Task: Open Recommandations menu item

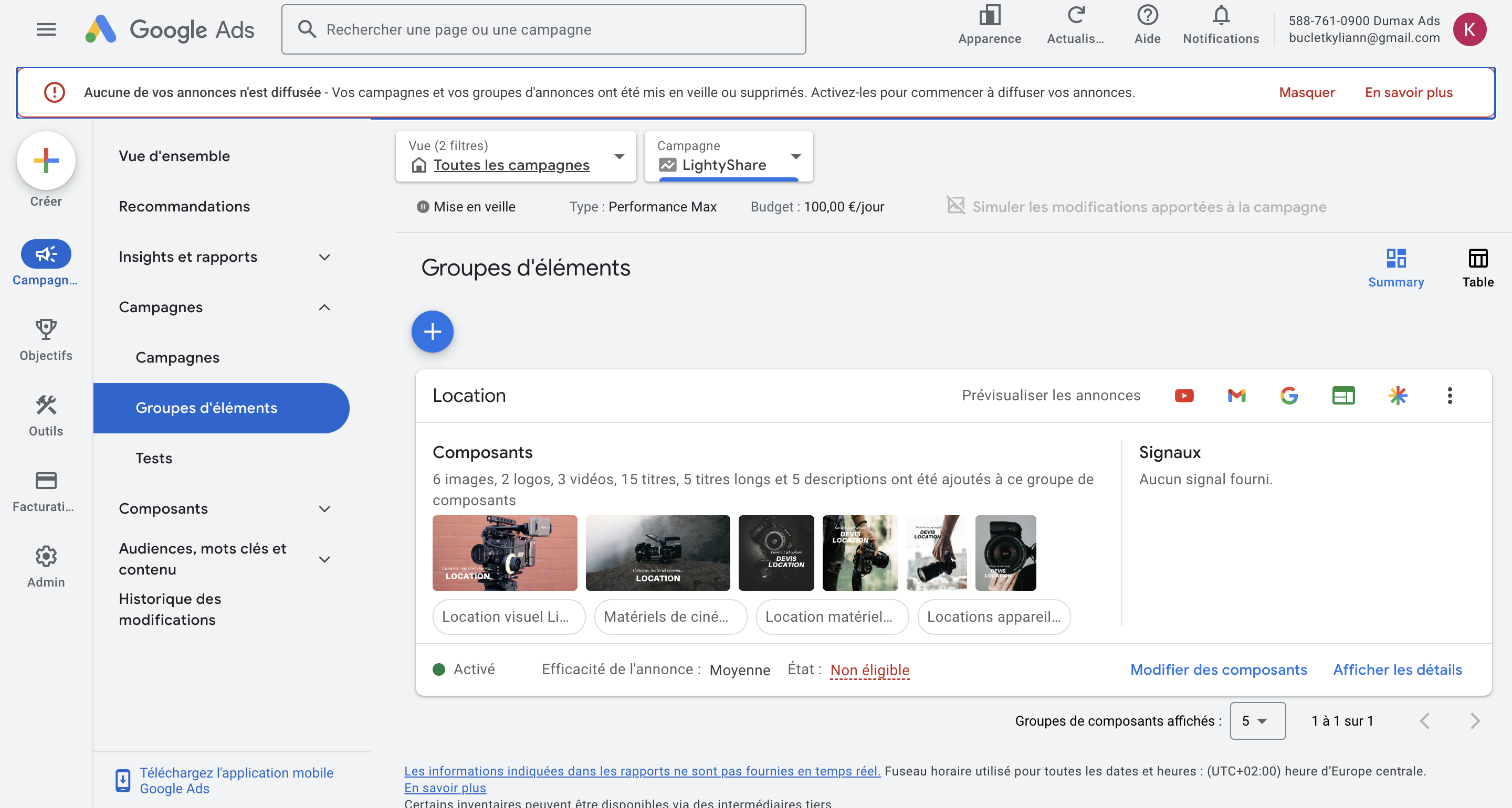Action: [x=184, y=207]
